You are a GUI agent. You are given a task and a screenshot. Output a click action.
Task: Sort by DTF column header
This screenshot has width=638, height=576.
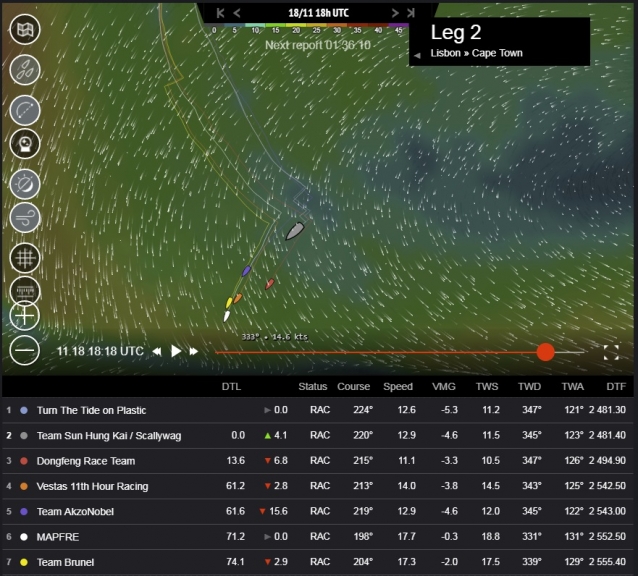tap(616, 386)
